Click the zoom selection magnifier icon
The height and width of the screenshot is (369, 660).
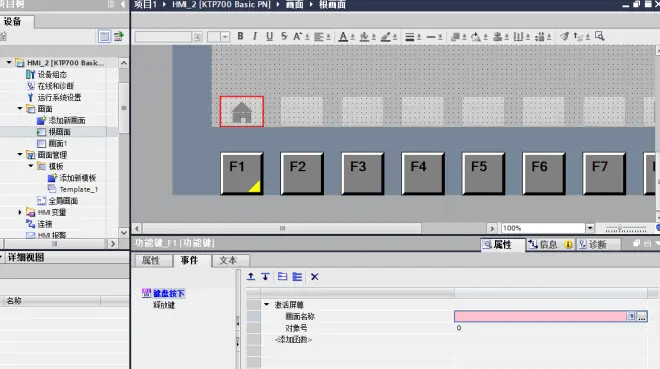tap(600, 36)
